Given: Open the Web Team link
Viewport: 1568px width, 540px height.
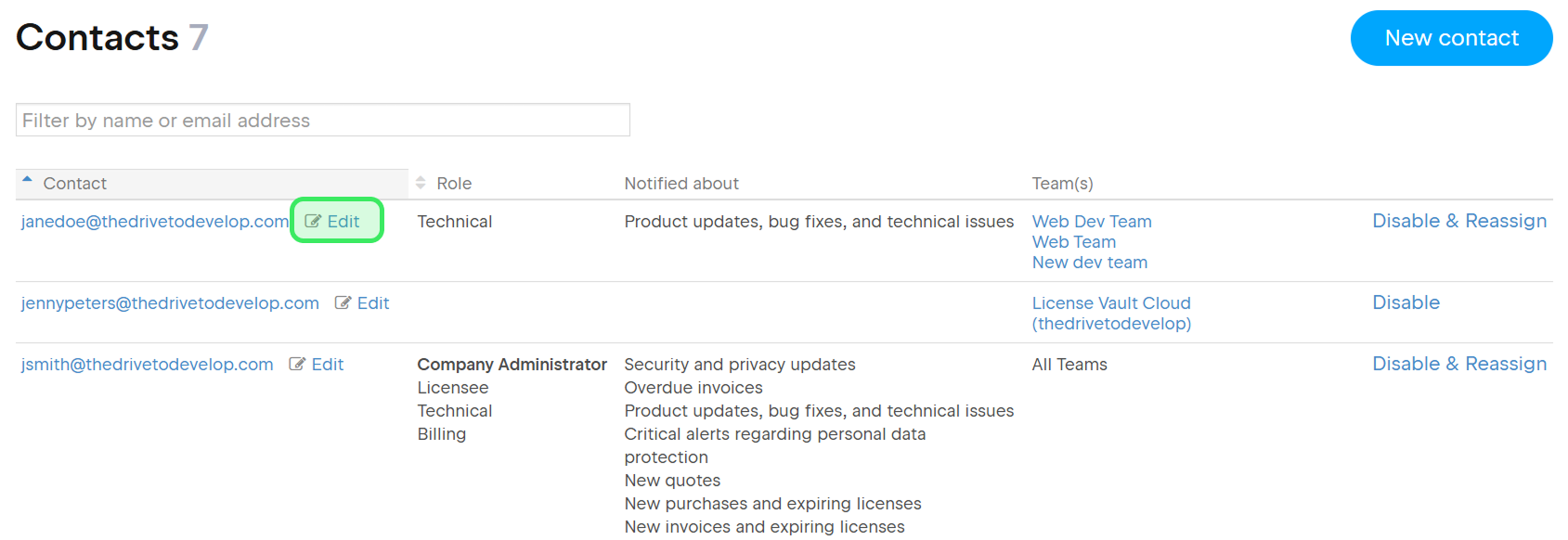Looking at the screenshot, I should click(x=1074, y=242).
